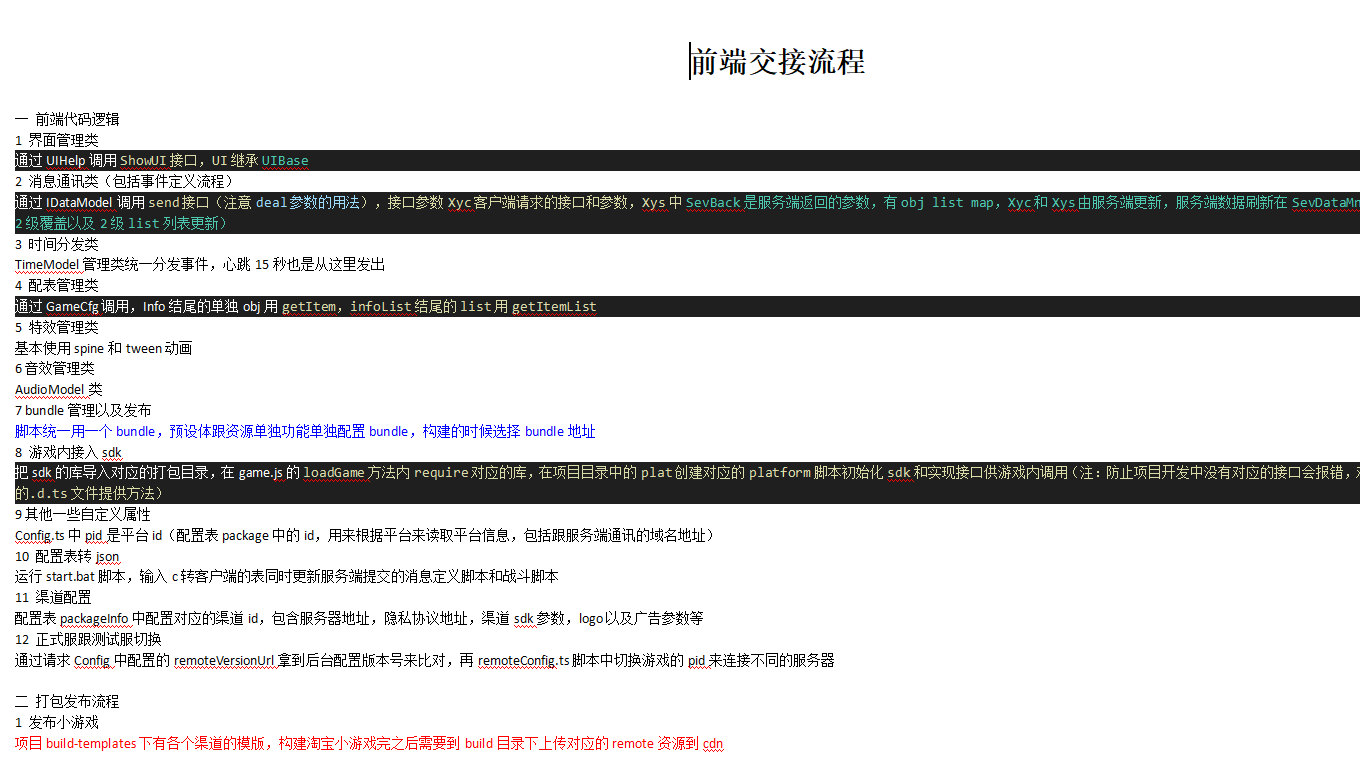Place cursor in the spine 和 tween 动画 line
Image resolution: width=1360 pixels, height=757 pixels.
(103, 348)
